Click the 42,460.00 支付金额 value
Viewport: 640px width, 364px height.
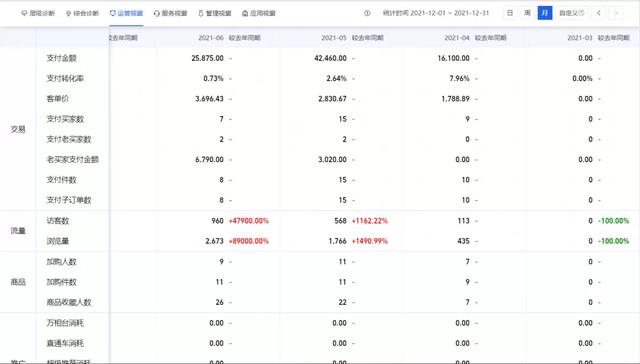pos(330,58)
